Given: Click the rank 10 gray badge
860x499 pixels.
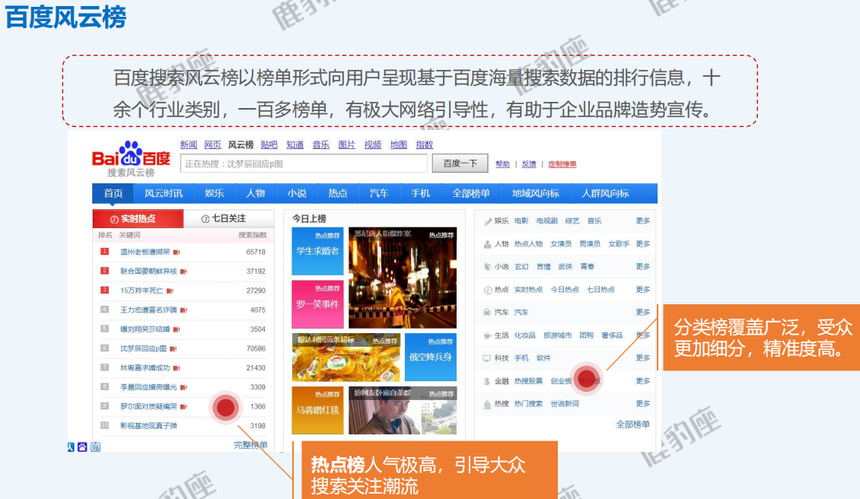Looking at the screenshot, I should (104, 426).
